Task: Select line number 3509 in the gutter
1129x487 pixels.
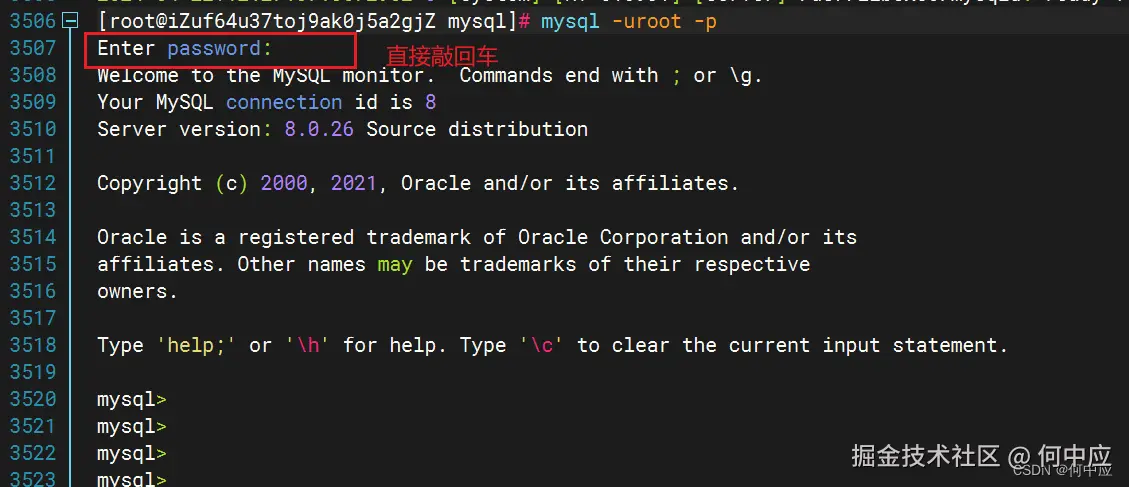Action: click(32, 102)
